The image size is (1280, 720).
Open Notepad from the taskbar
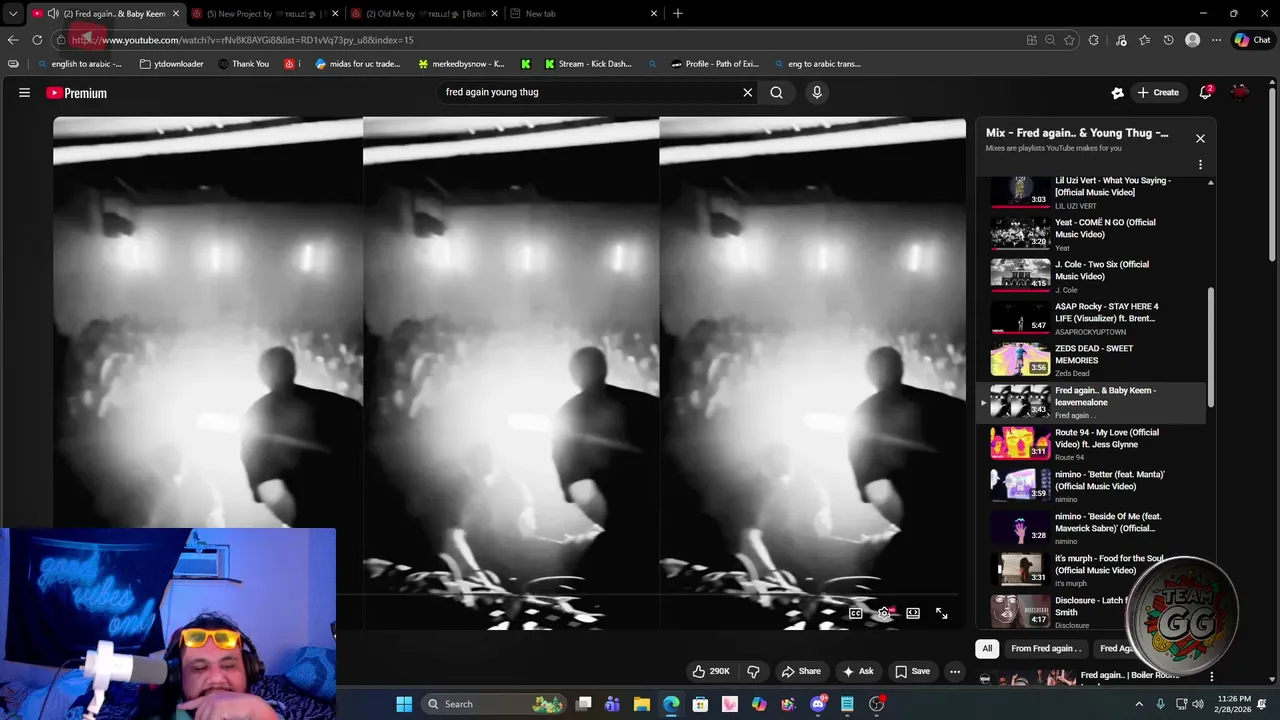(847, 704)
